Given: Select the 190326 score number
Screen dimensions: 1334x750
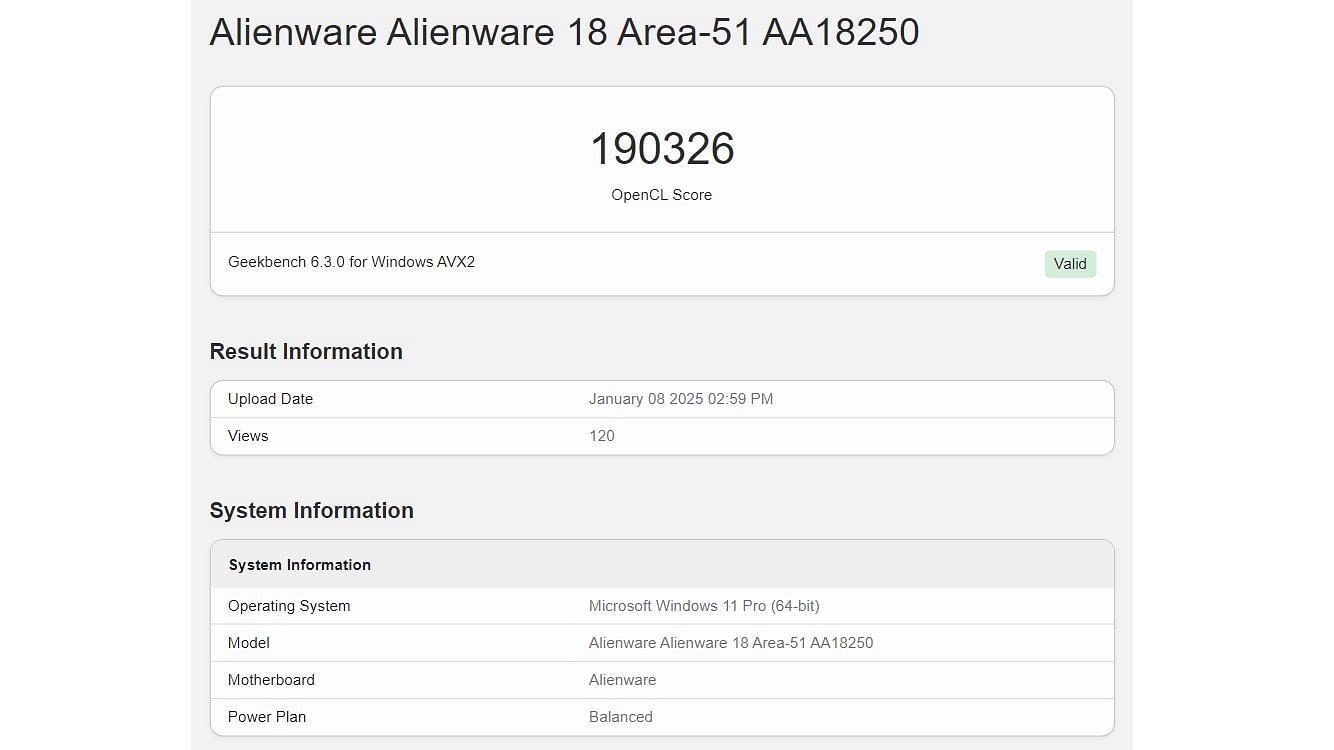Looking at the screenshot, I should (662, 149).
